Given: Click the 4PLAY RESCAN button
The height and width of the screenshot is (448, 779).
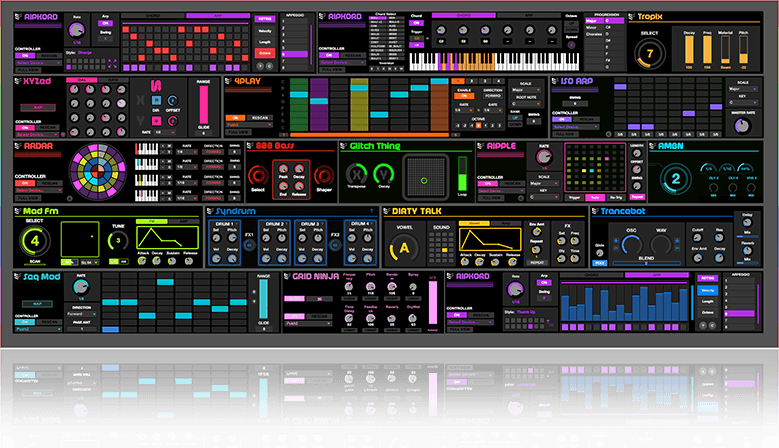Looking at the screenshot, I should coord(260,118).
